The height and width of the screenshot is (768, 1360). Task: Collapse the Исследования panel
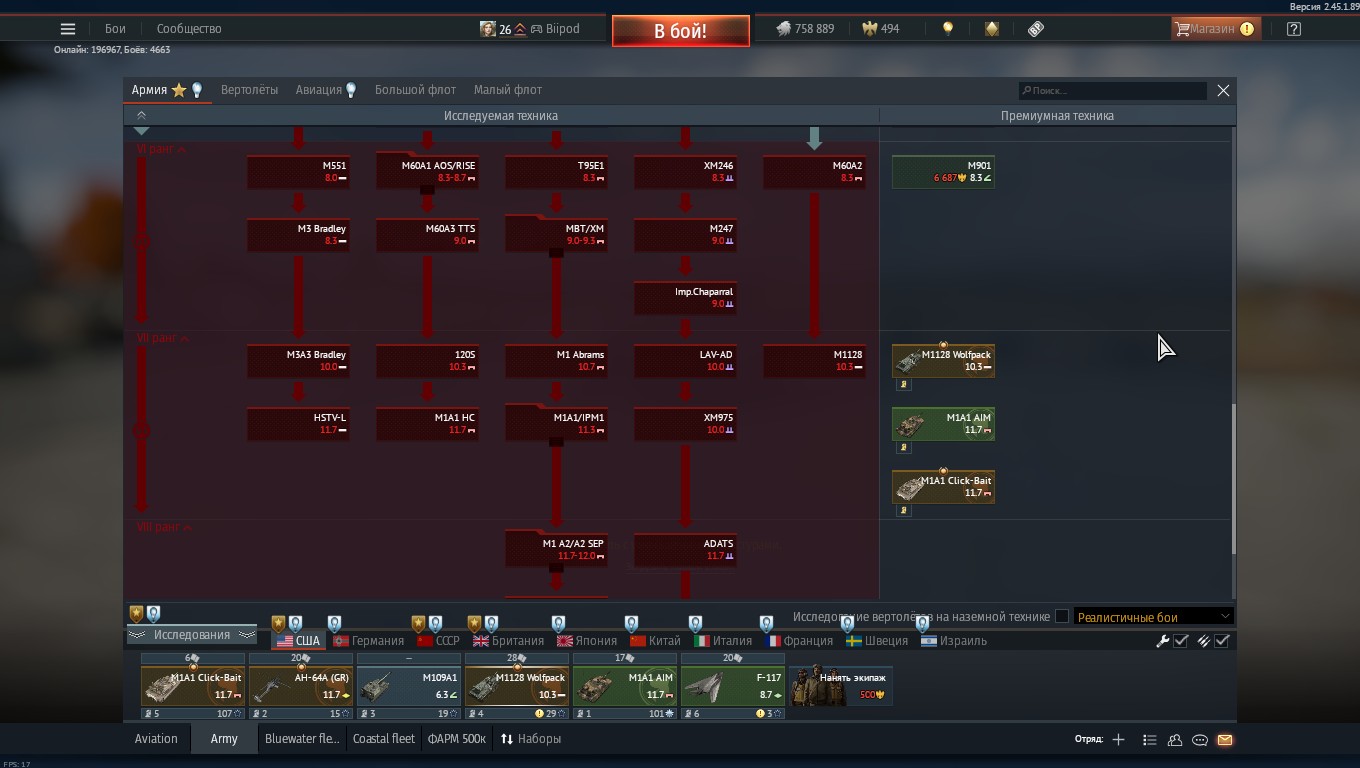191,635
